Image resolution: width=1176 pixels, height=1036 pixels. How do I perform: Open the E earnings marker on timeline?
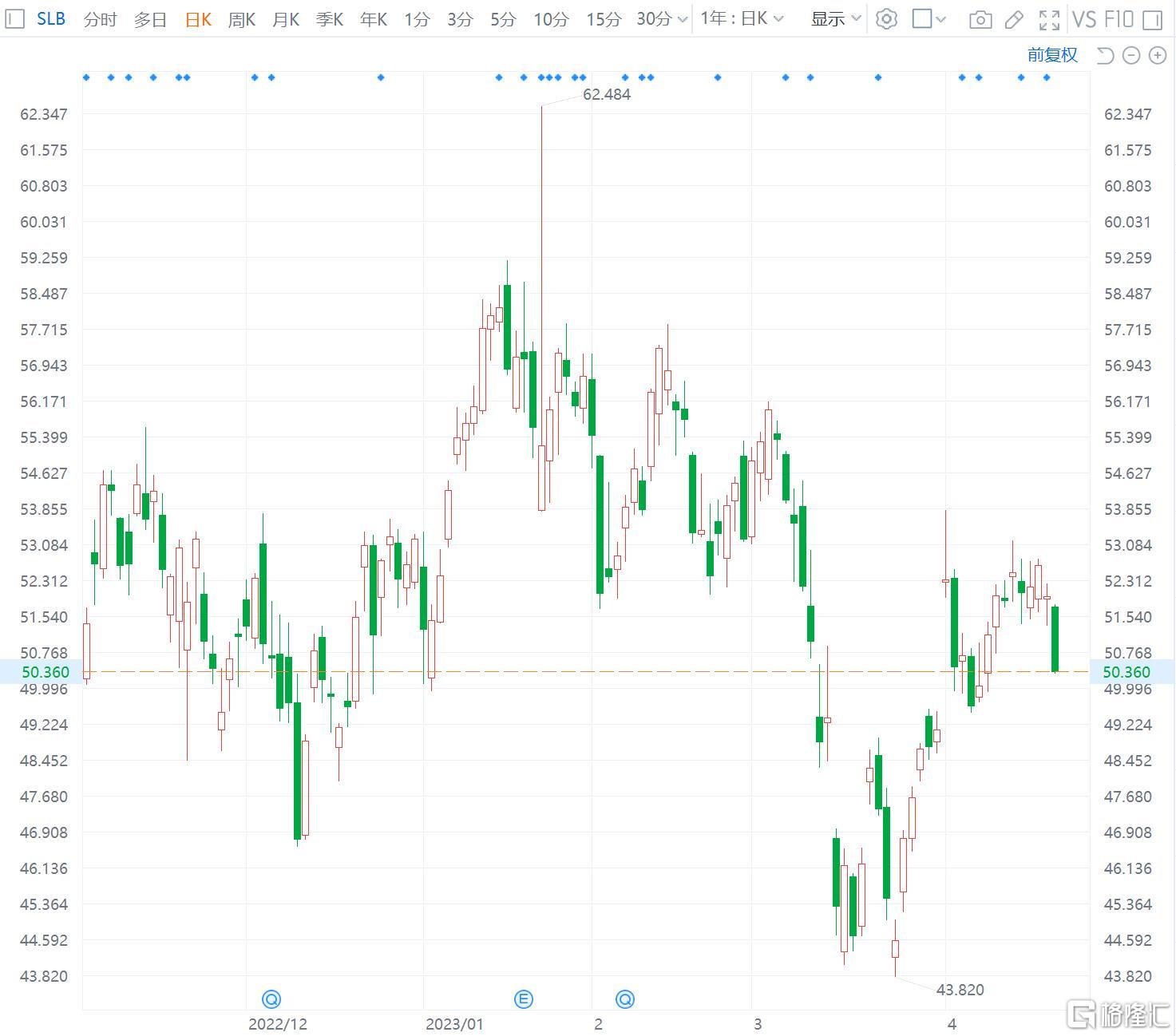(x=524, y=998)
